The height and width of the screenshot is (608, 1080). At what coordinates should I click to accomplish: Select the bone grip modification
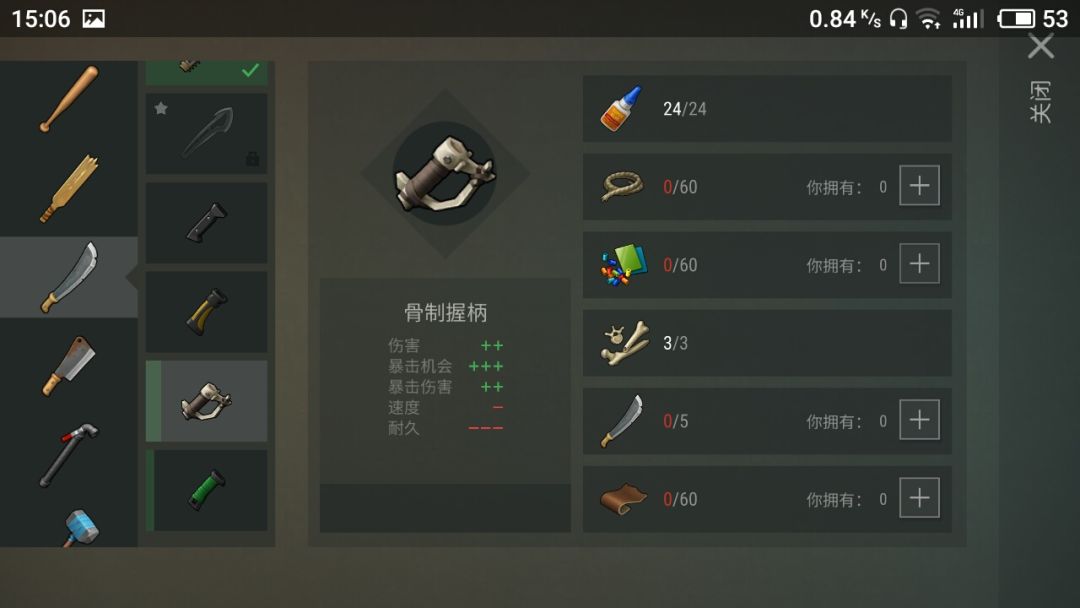[207, 401]
